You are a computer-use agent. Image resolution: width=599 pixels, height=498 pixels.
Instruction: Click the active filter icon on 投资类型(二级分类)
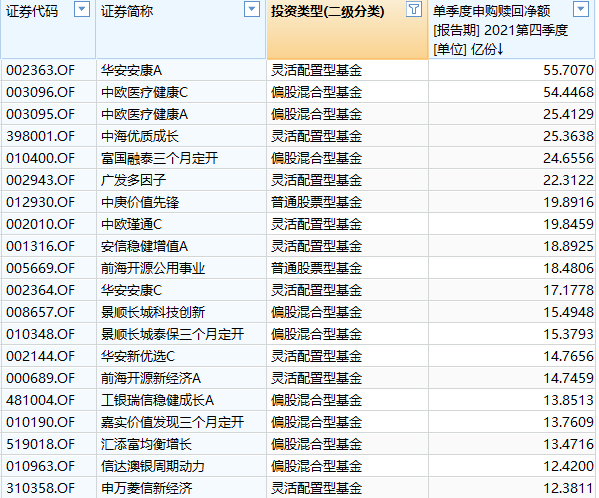tap(414, 9)
